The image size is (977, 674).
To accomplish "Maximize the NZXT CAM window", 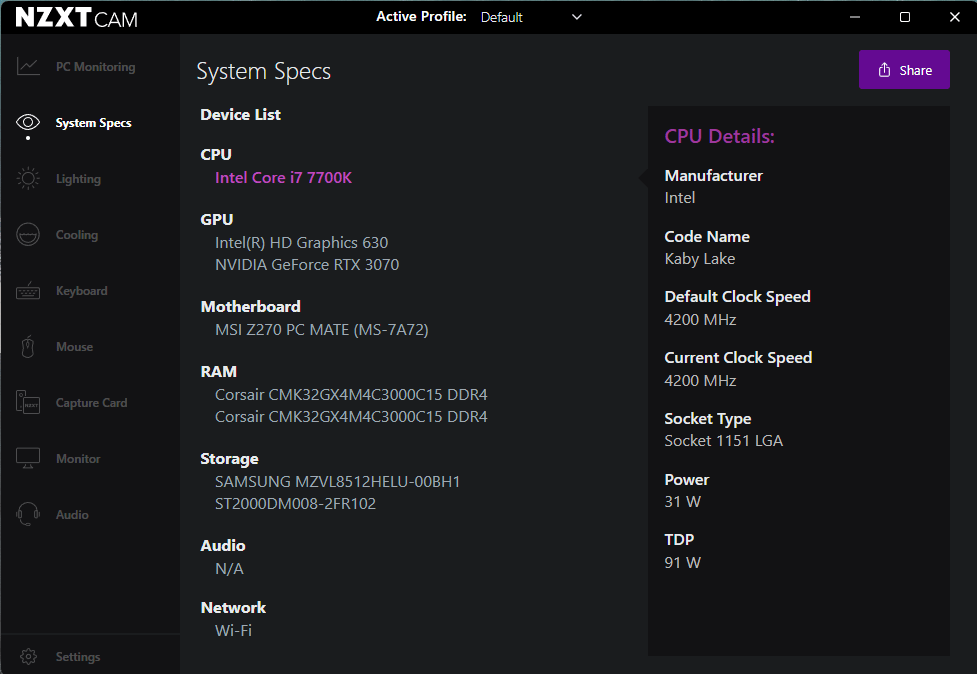I will tap(905, 17).
